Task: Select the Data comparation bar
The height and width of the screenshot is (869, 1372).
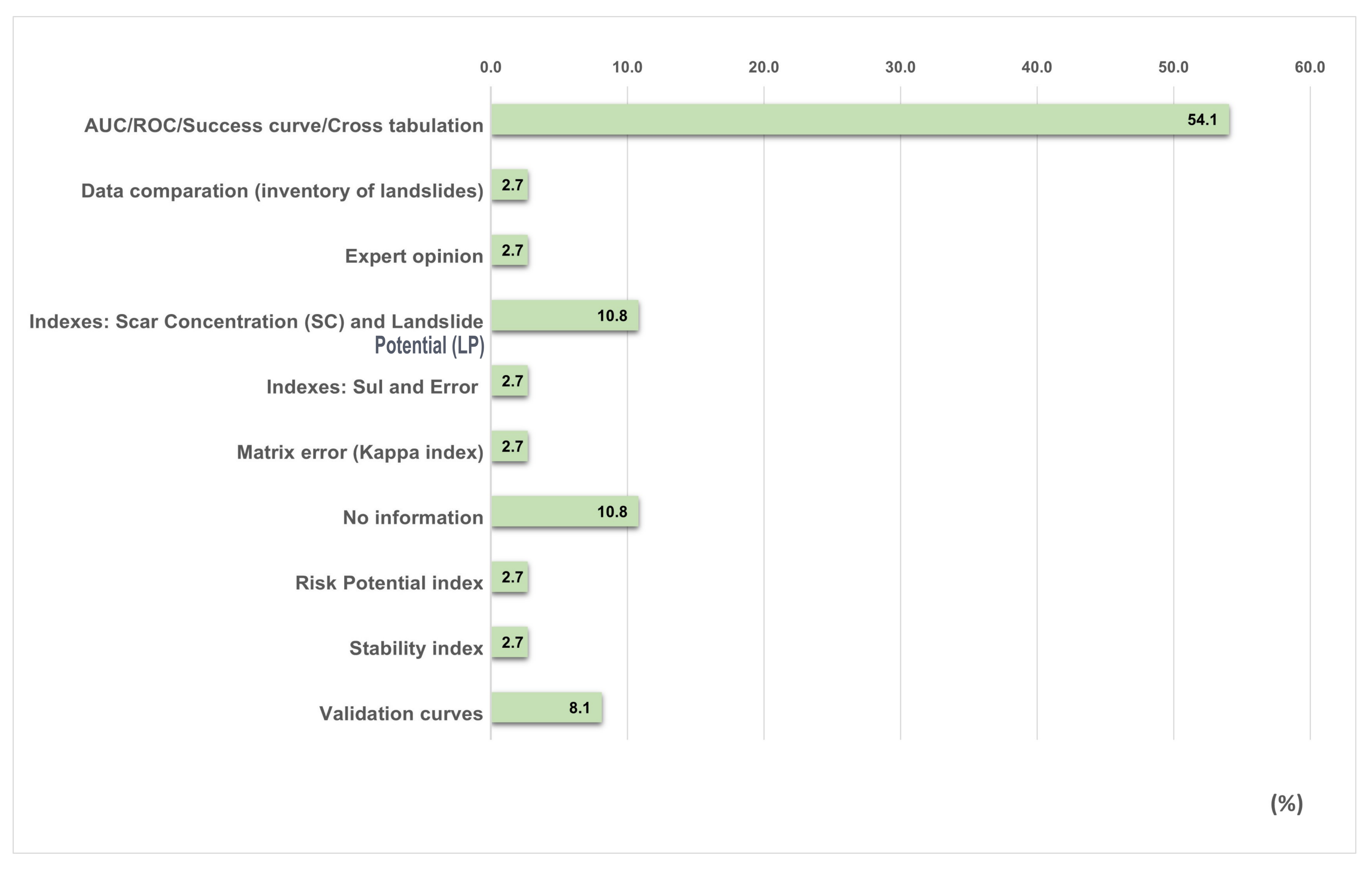Action: [509, 185]
